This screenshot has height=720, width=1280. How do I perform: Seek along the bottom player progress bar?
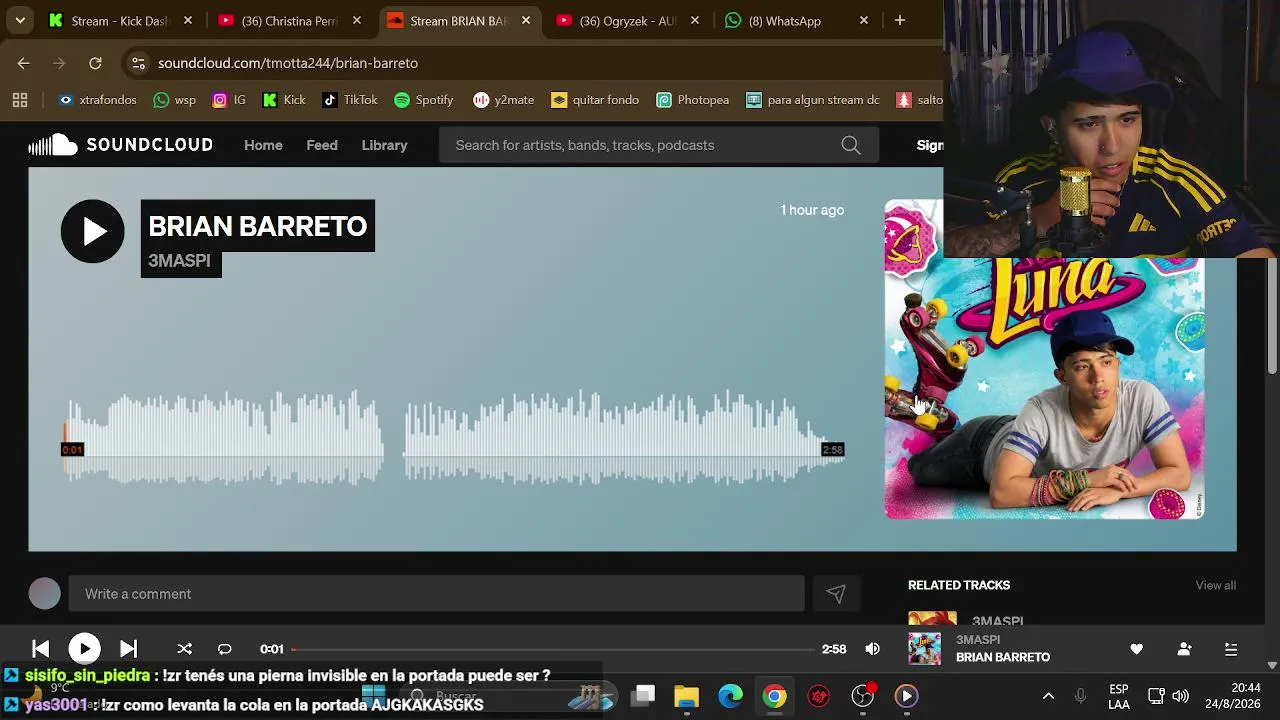pyautogui.click(x=553, y=649)
